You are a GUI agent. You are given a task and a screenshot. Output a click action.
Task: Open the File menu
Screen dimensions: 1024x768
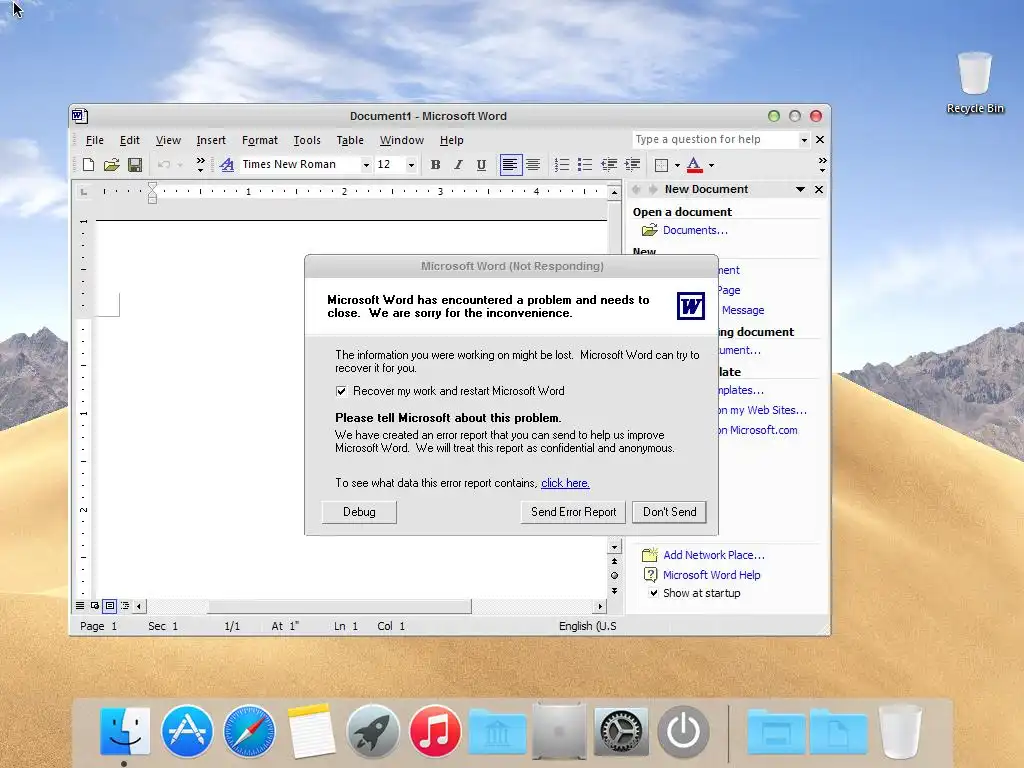pos(95,140)
